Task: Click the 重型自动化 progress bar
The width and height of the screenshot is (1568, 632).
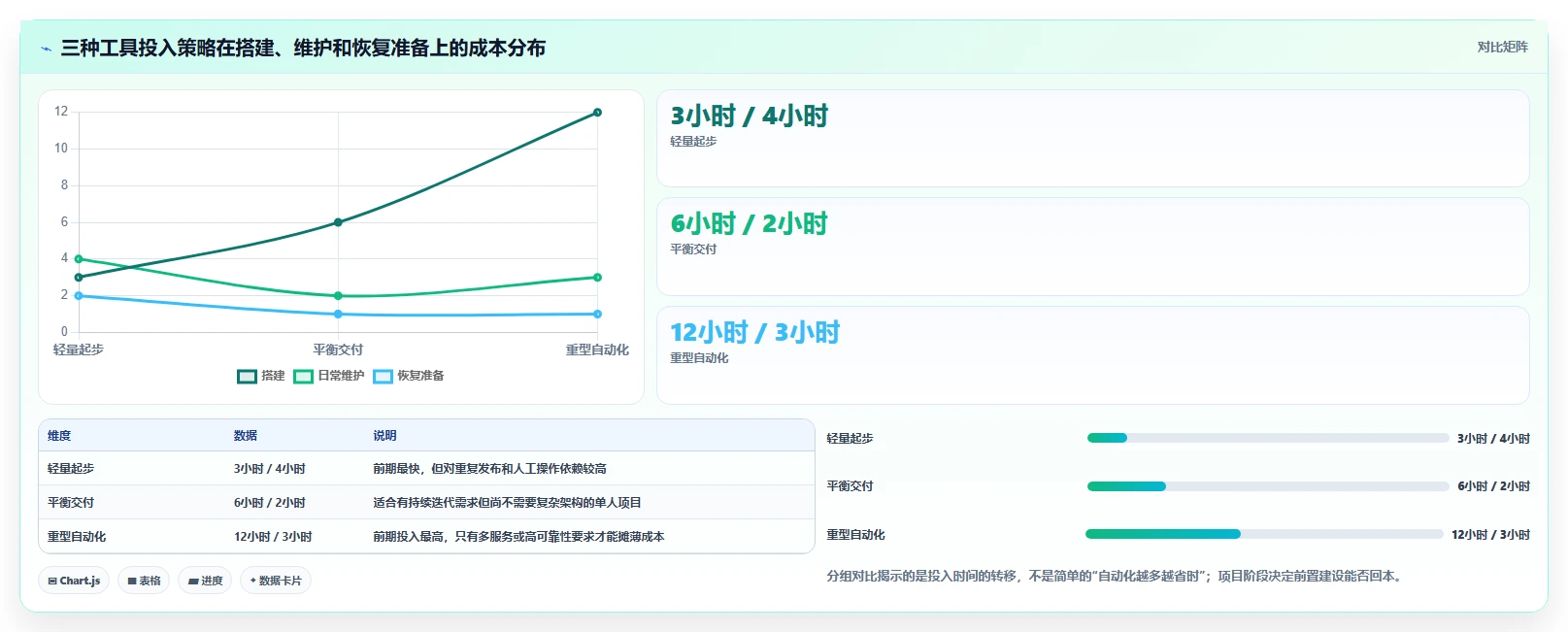Action: click(x=1264, y=534)
